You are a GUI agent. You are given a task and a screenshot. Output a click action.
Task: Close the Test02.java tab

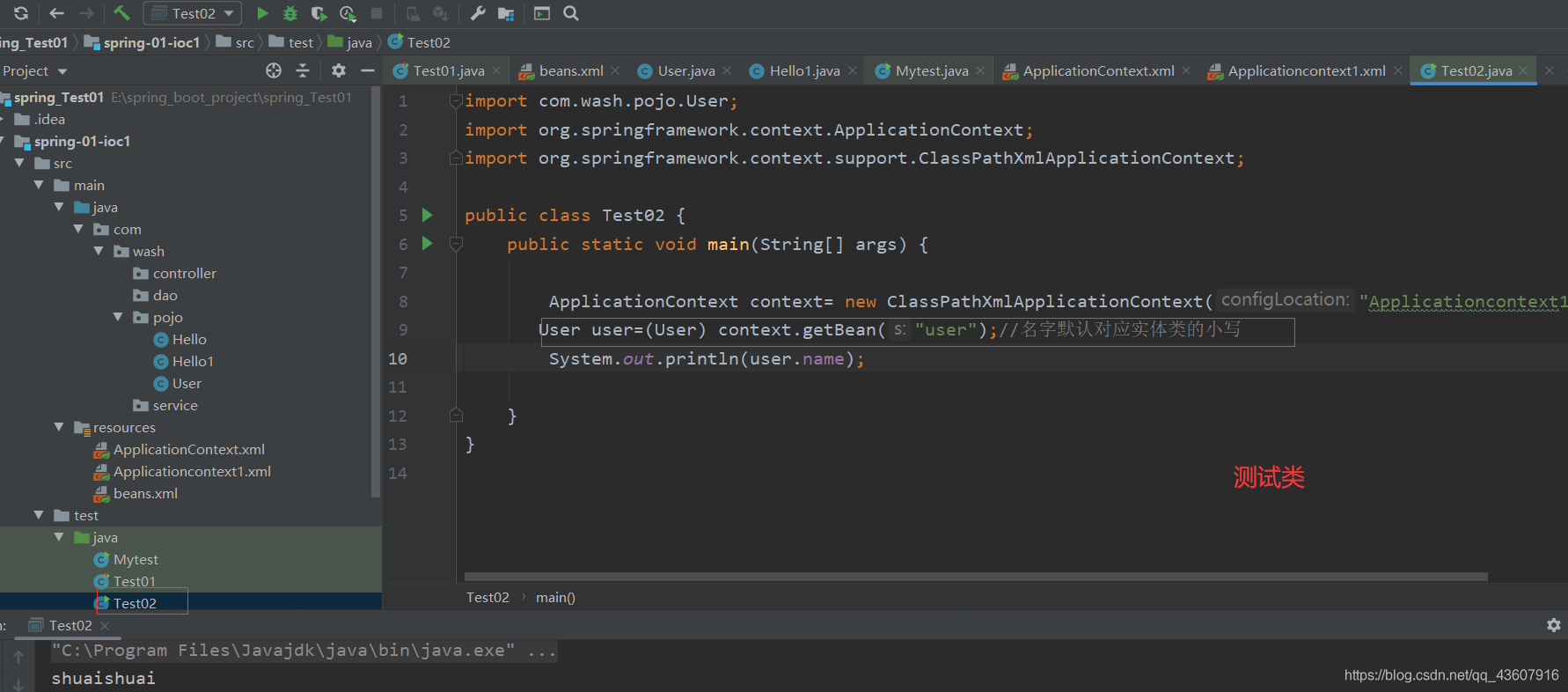[1523, 70]
